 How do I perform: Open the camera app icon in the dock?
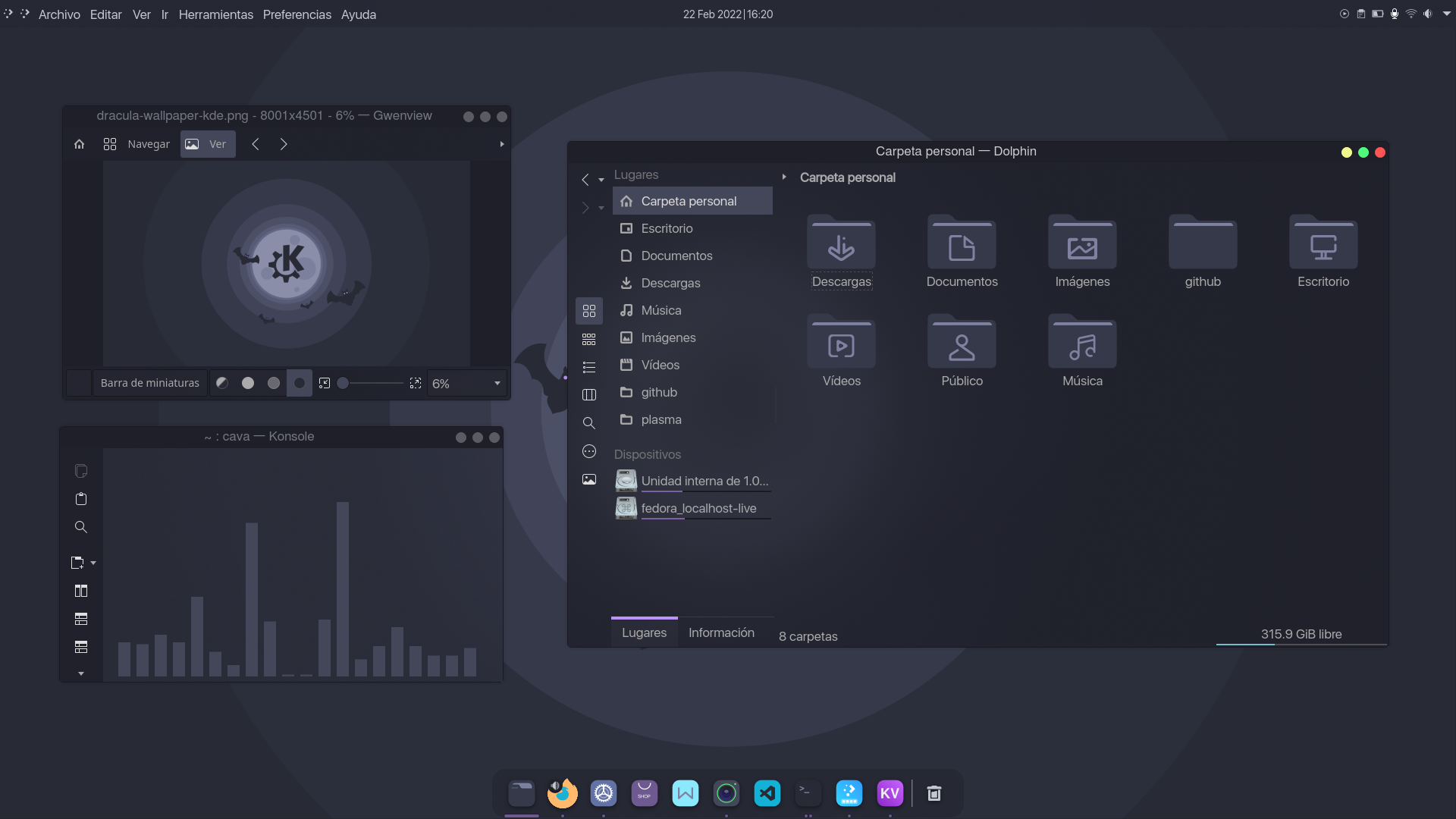point(726,793)
